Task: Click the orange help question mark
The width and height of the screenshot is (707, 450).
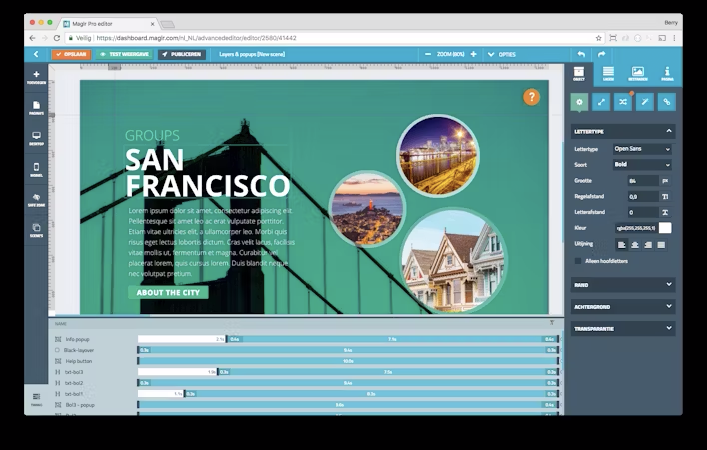Action: pos(532,97)
